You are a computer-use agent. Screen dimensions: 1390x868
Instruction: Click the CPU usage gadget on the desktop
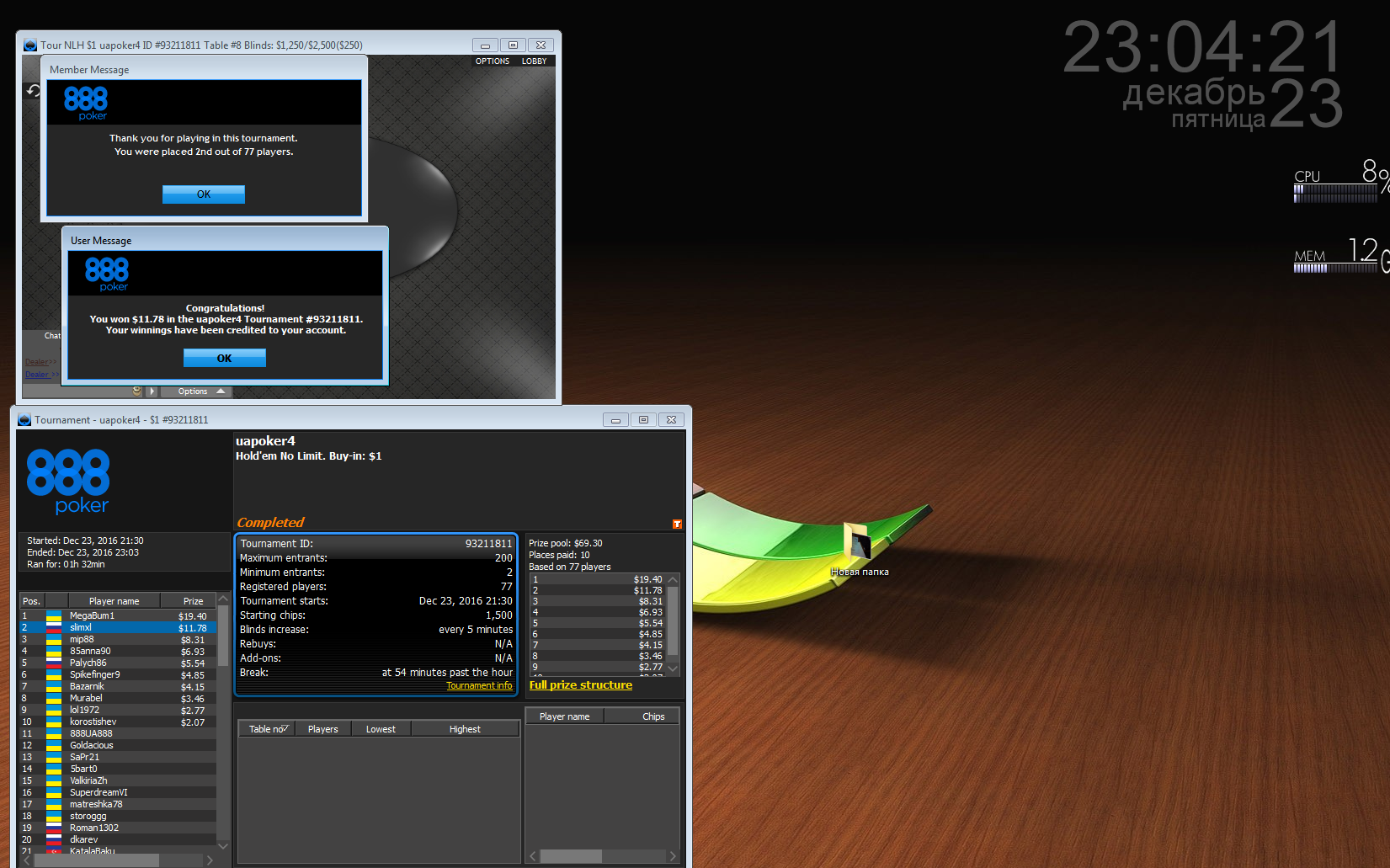(1339, 183)
